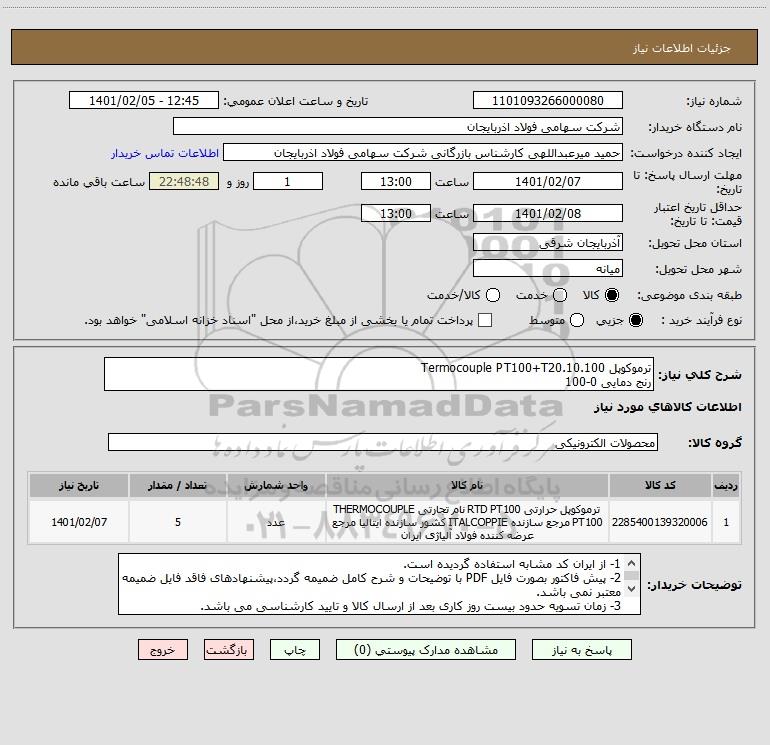Select the خدمت radio button
This screenshot has height=745, width=770.
(560, 295)
